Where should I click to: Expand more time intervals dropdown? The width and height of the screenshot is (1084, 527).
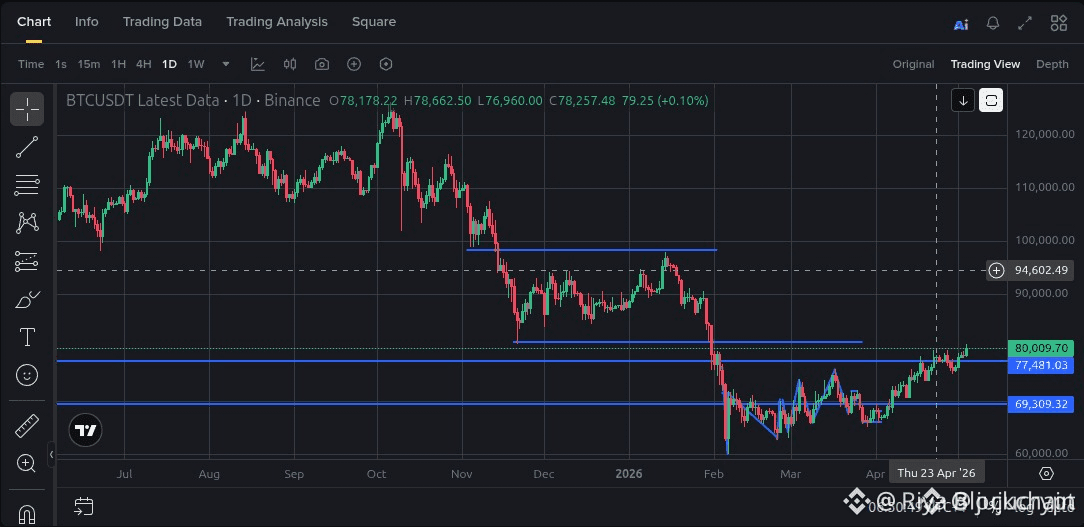click(x=225, y=64)
